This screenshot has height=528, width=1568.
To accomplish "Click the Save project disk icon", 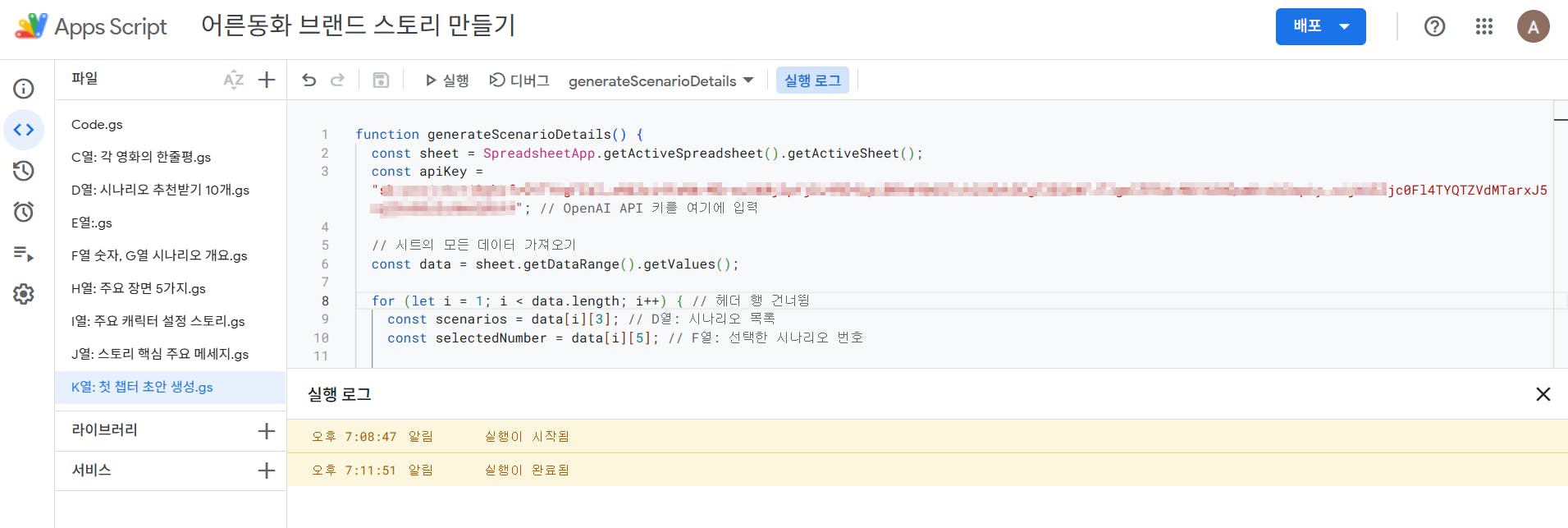I will (x=381, y=80).
